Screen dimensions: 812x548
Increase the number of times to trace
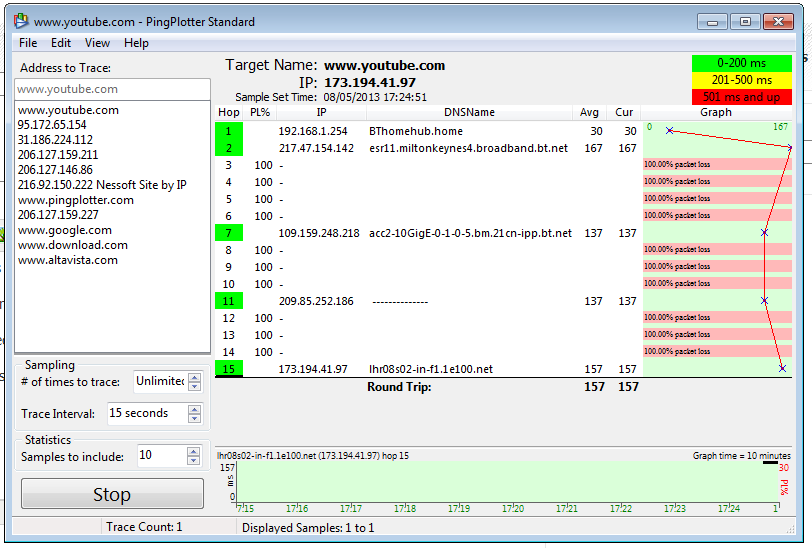[195, 378]
